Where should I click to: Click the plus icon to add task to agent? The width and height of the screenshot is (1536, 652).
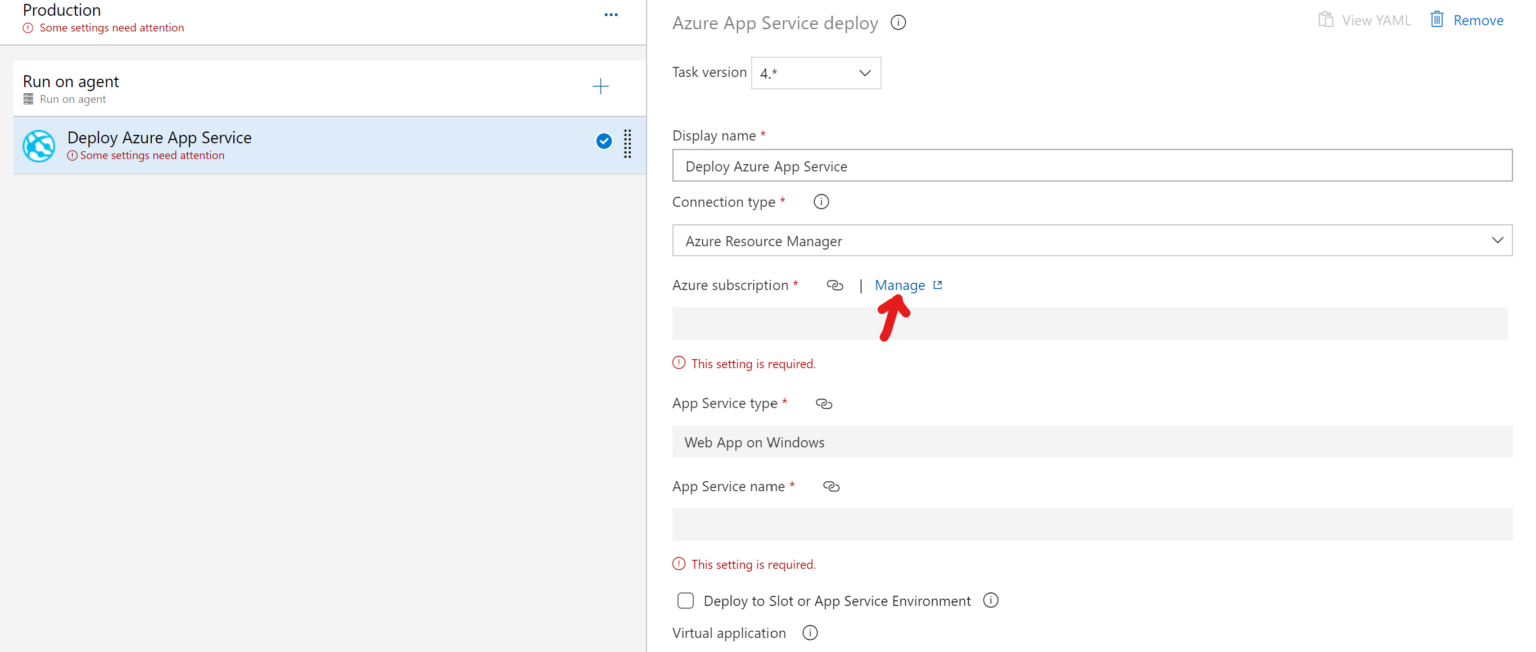point(600,87)
